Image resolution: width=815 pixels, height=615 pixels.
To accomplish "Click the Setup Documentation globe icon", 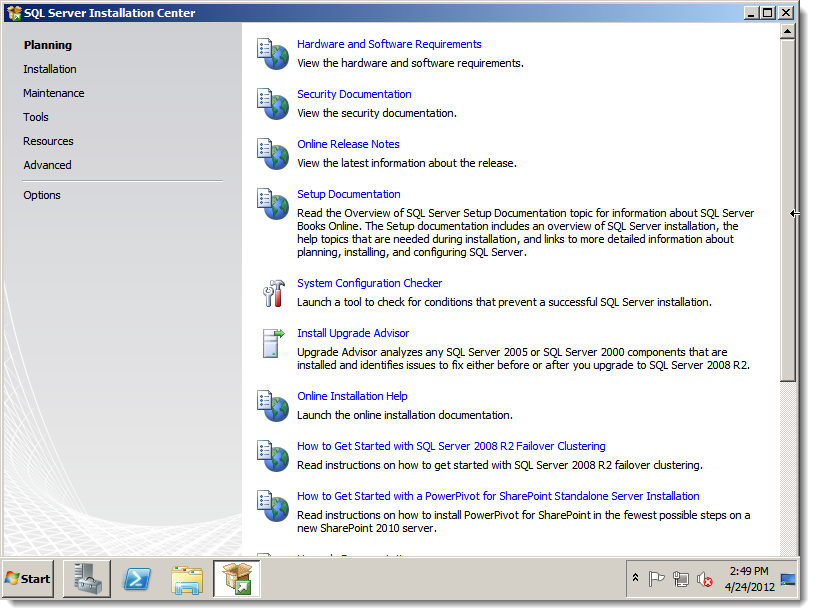I will pyautogui.click(x=273, y=203).
